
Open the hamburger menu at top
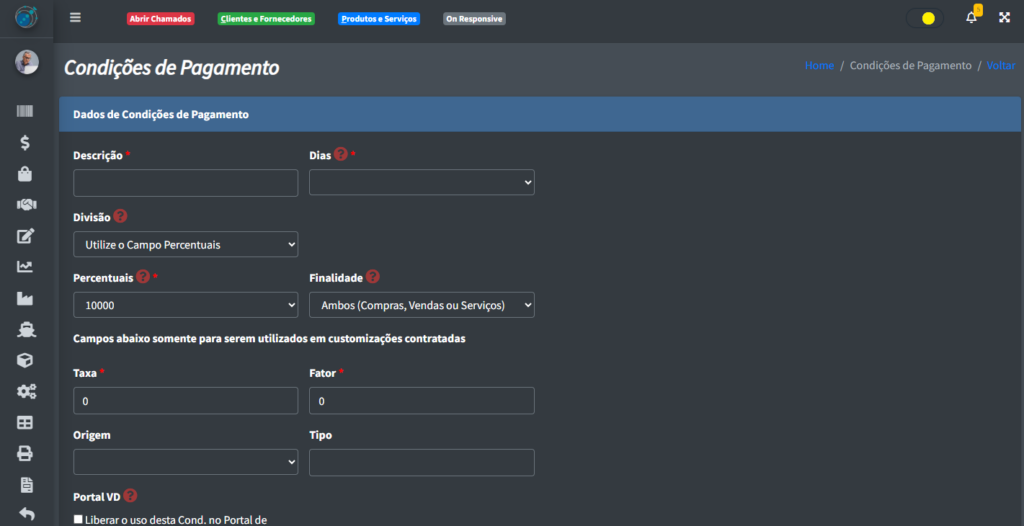point(75,18)
